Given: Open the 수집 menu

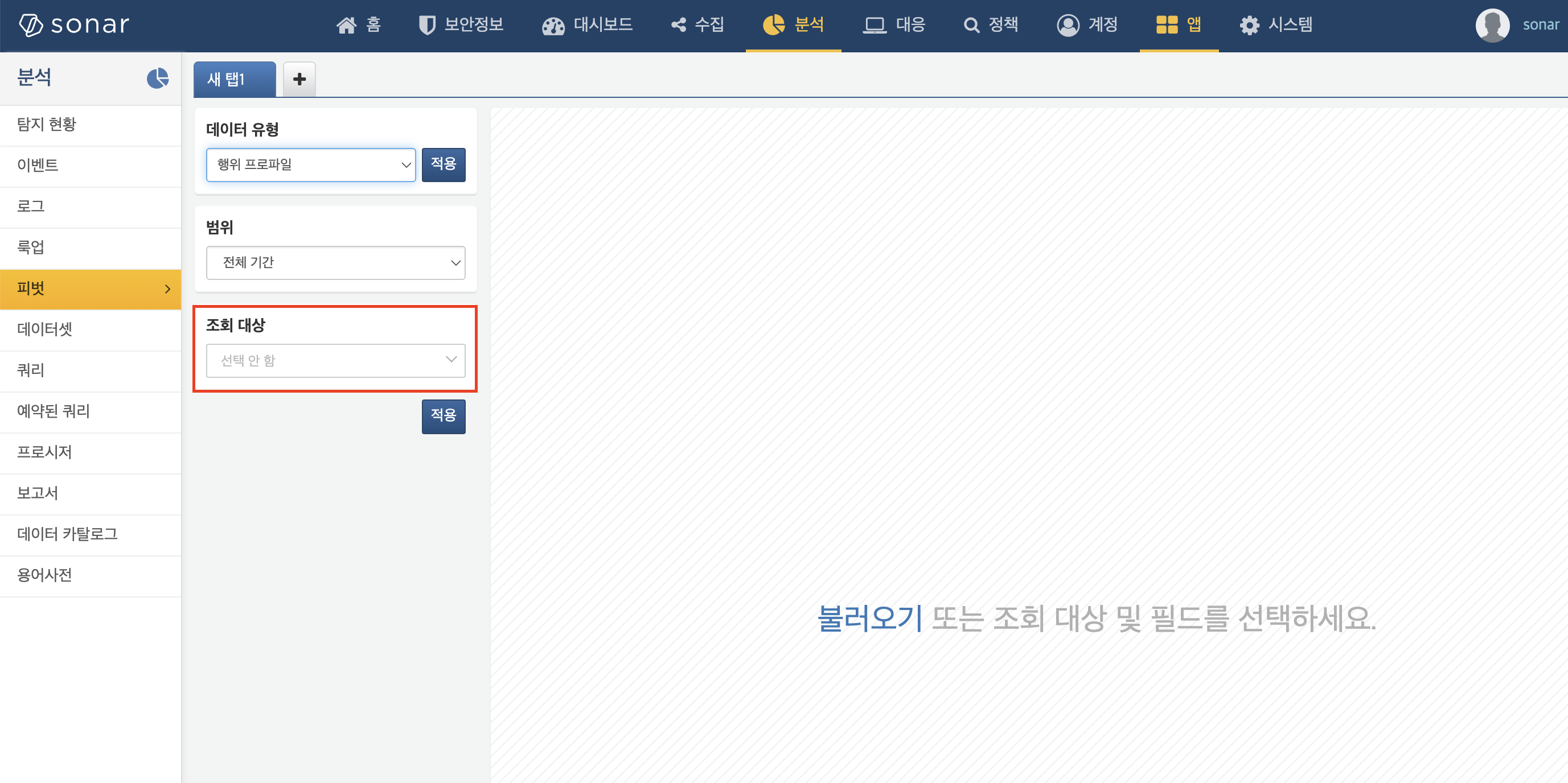Looking at the screenshot, I should 710,24.
